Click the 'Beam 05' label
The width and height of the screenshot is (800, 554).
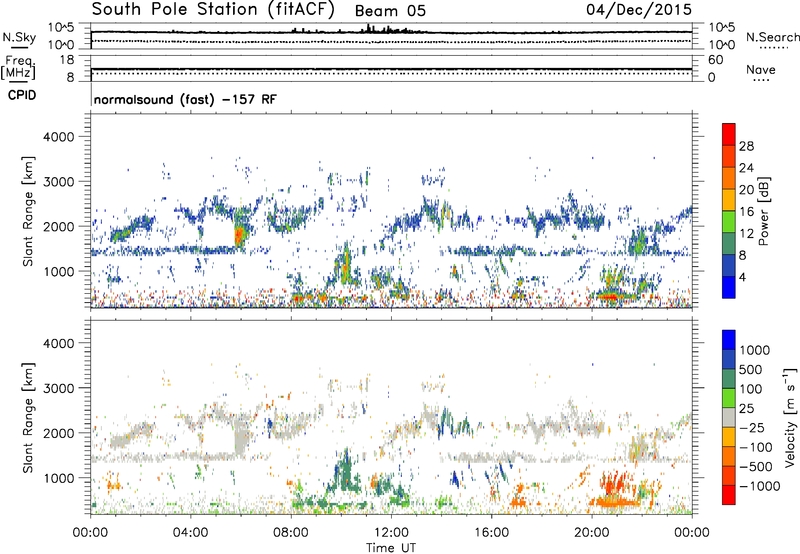pos(390,11)
